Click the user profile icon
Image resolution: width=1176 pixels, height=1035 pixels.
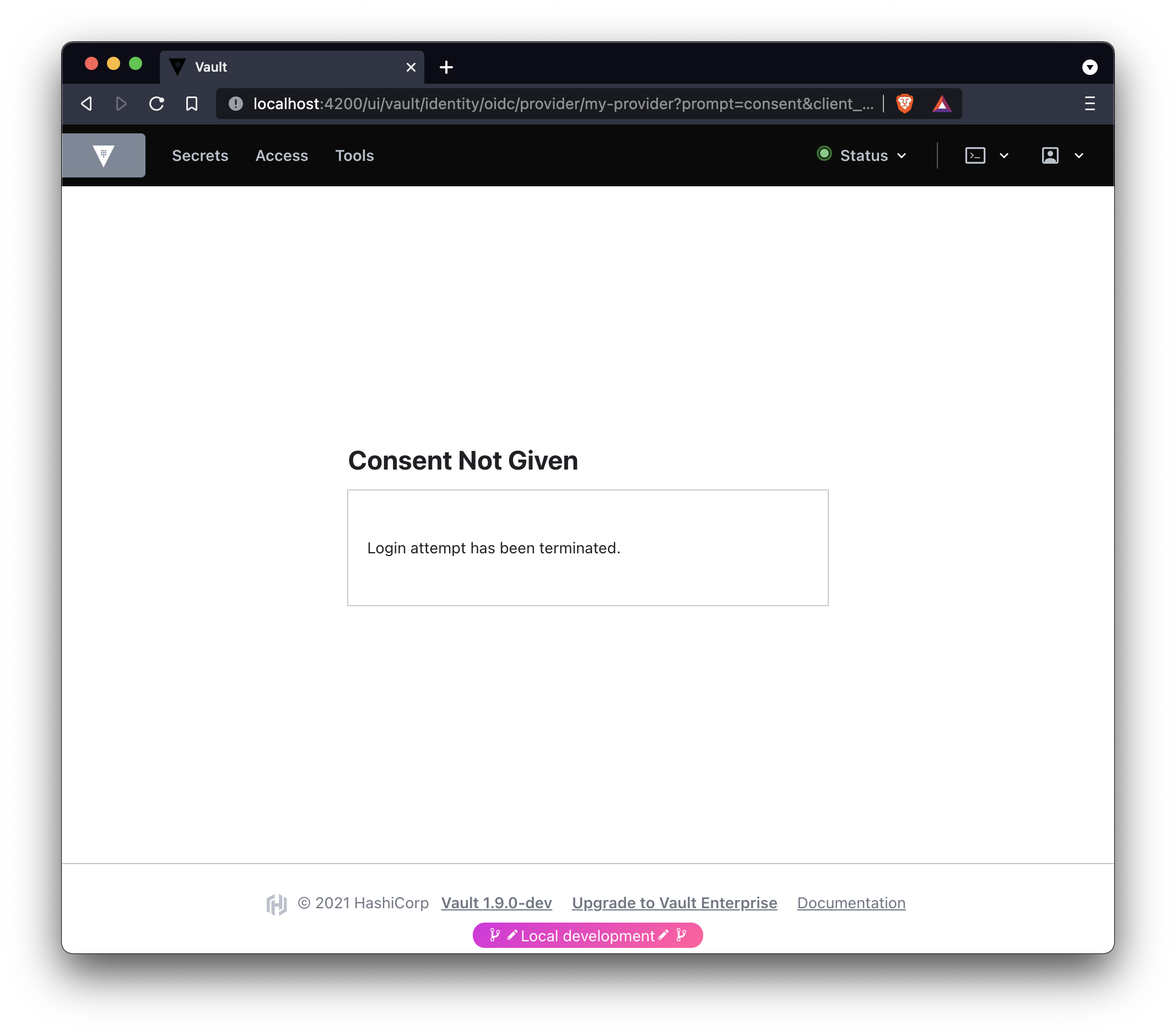(1050, 155)
